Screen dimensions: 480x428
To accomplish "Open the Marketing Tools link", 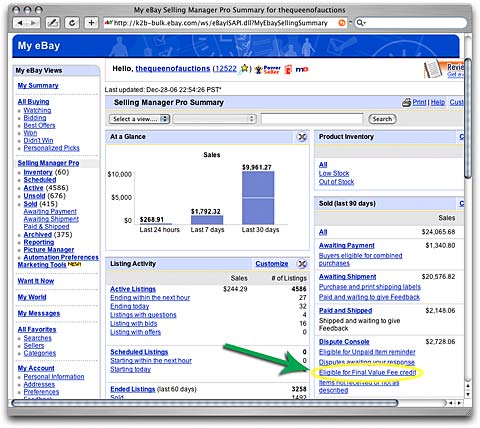I will (x=42, y=265).
